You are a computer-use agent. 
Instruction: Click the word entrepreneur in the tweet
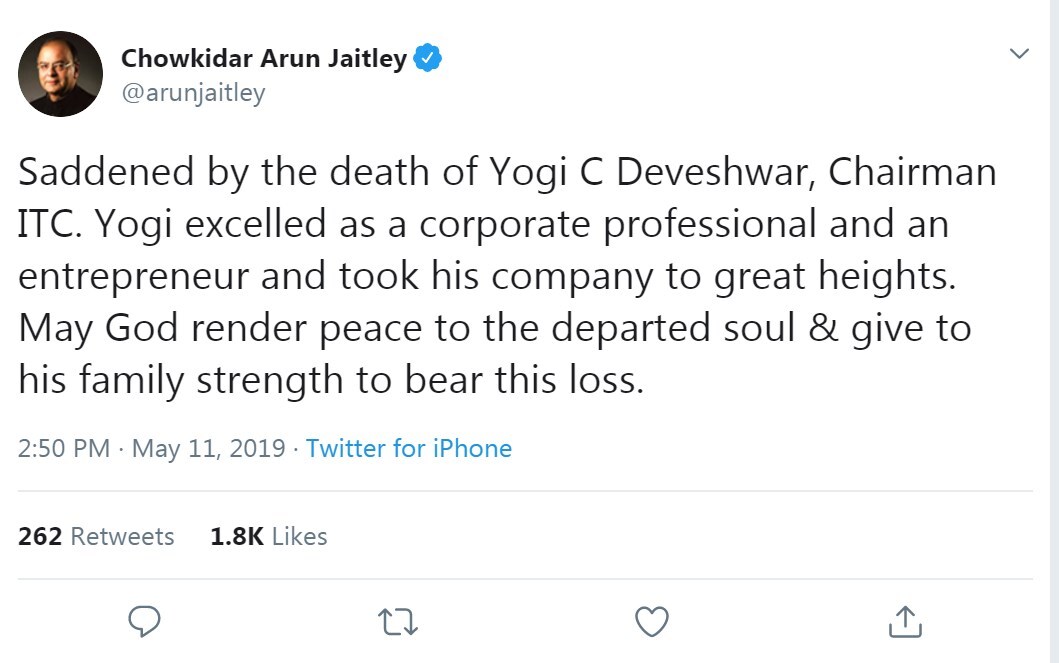coord(134,276)
